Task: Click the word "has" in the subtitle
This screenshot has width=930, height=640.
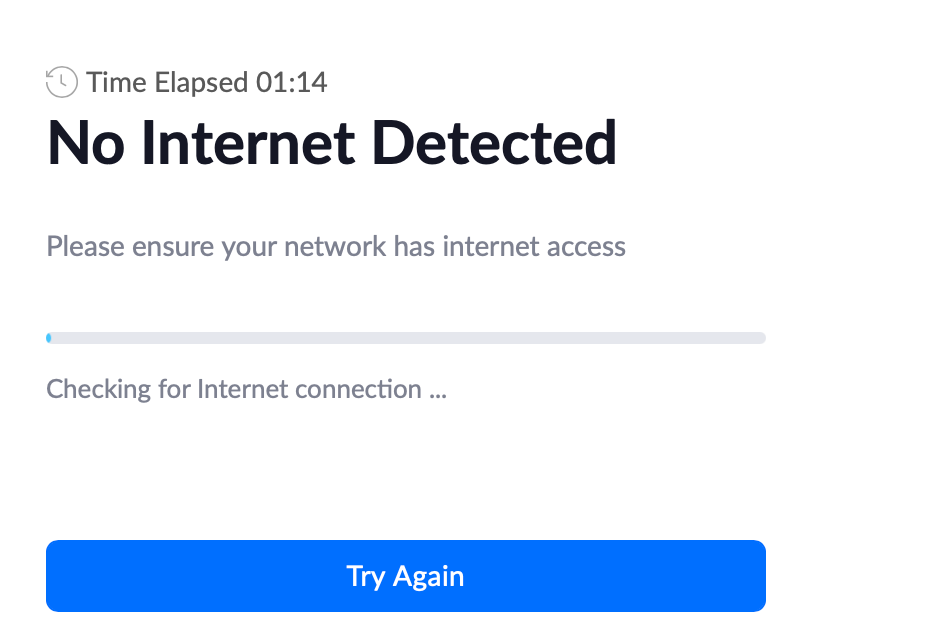Action: [413, 246]
